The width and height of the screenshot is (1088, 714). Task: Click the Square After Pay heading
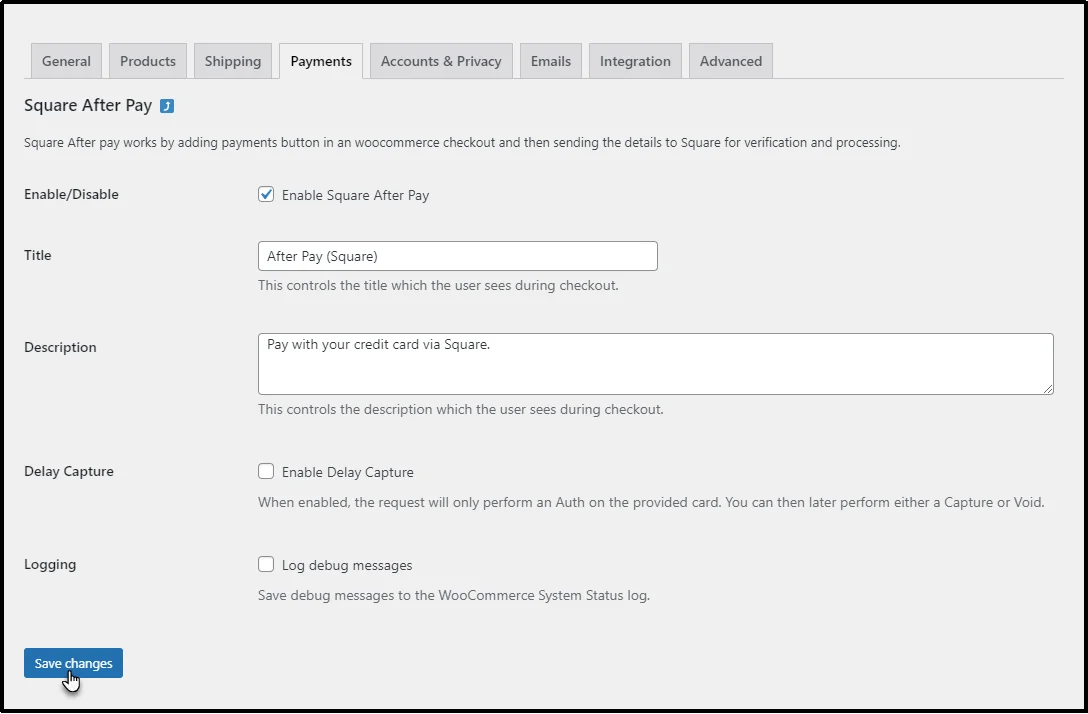coord(88,105)
